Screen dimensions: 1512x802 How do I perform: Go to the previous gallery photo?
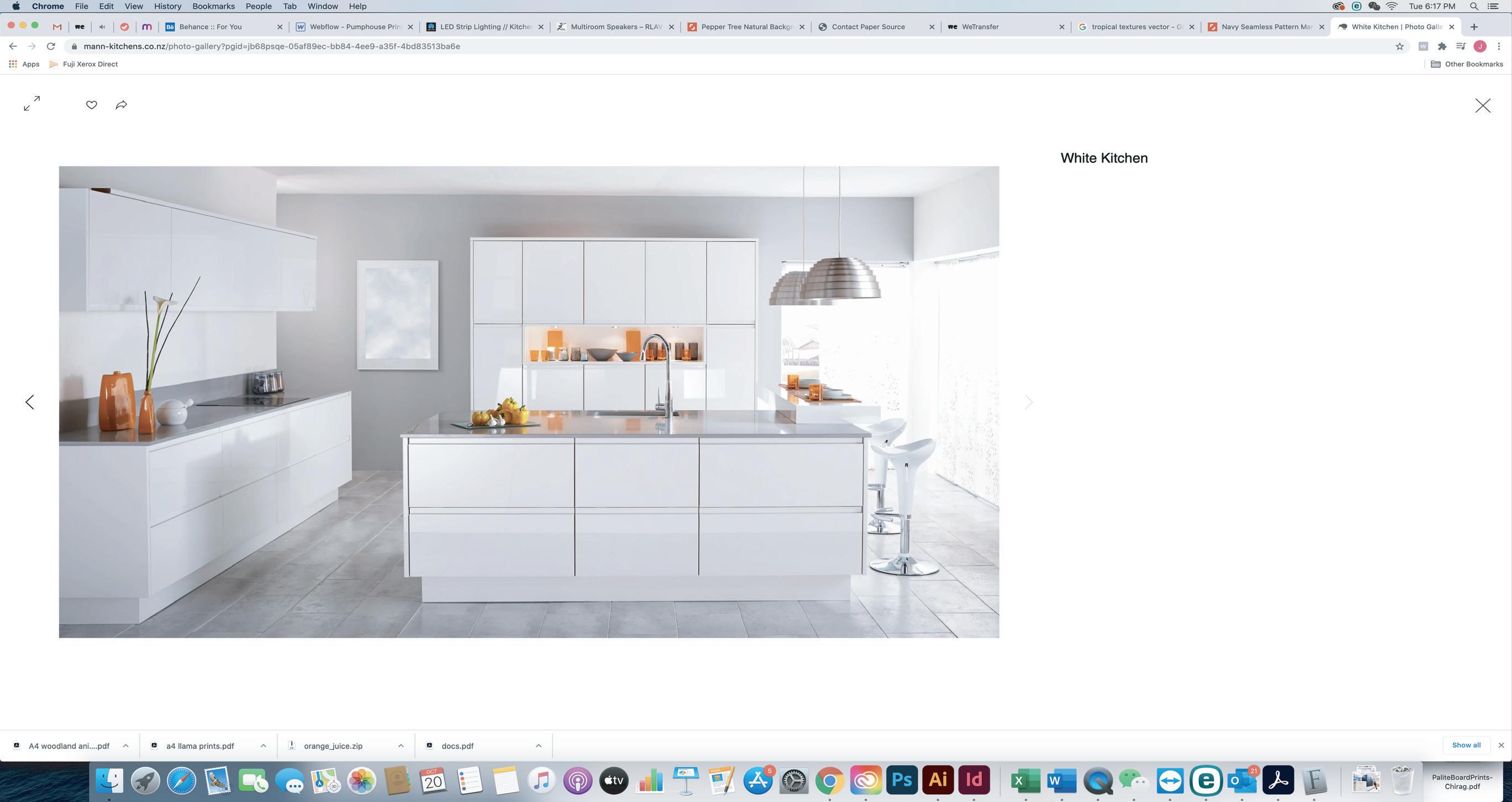coord(30,402)
